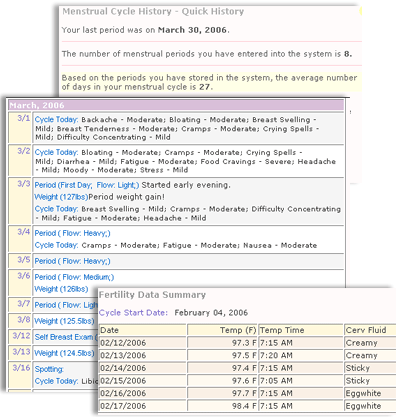Click the Eggwhite cell for 02/17/2006
The image size is (400, 417).
(371, 406)
